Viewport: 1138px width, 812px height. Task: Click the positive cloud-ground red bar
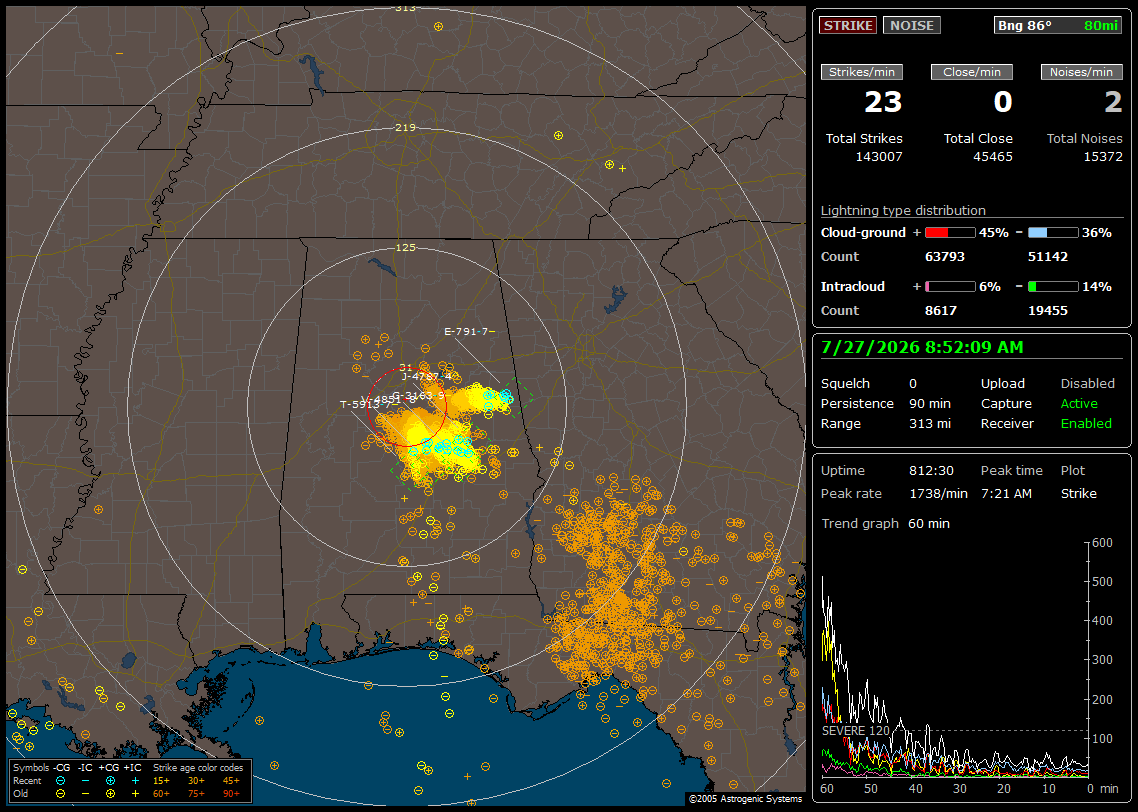pos(950,233)
